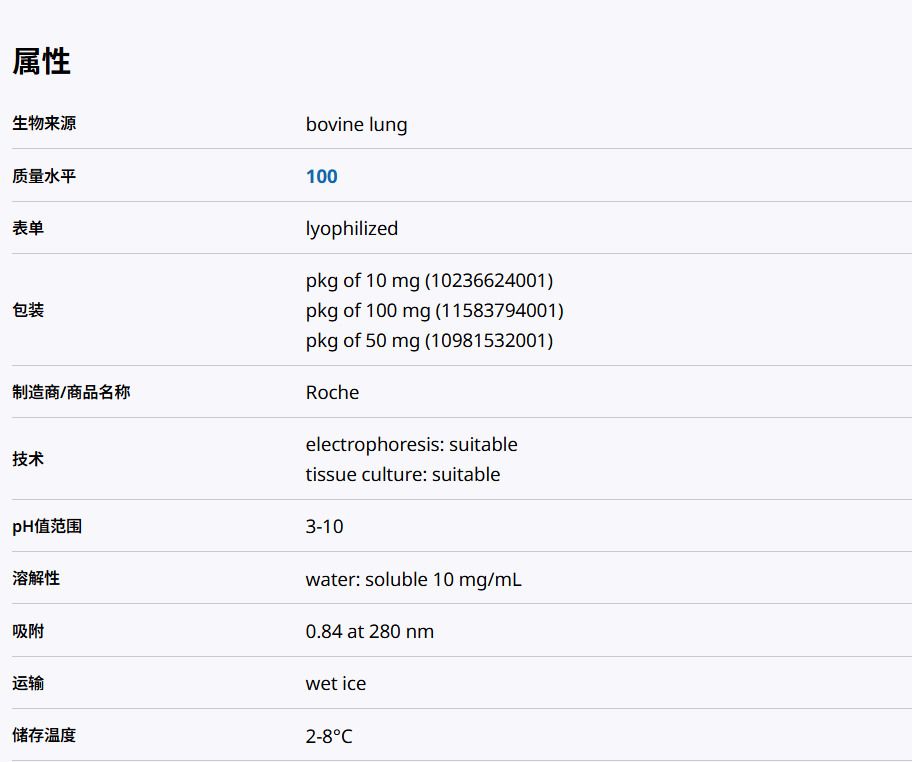The width and height of the screenshot is (912, 762).
Task: Click the '0.84 at 280 nm' absorption value
Action: coord(369,632)
